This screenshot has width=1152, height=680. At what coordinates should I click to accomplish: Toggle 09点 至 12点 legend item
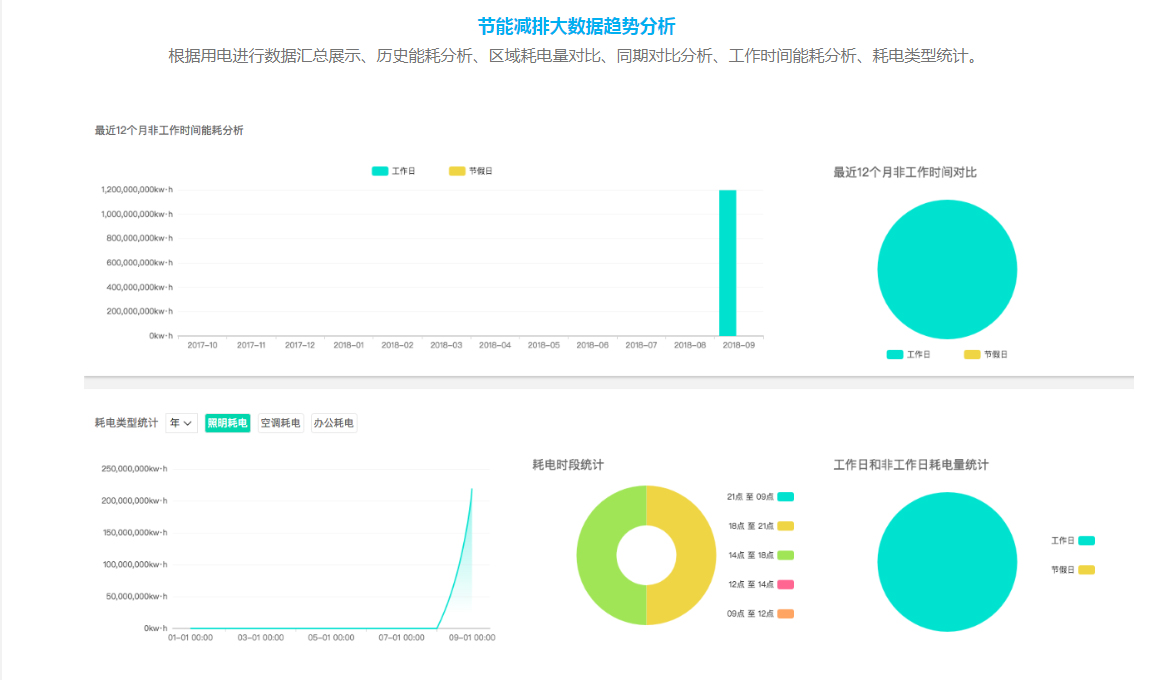[x=760, y=614]
